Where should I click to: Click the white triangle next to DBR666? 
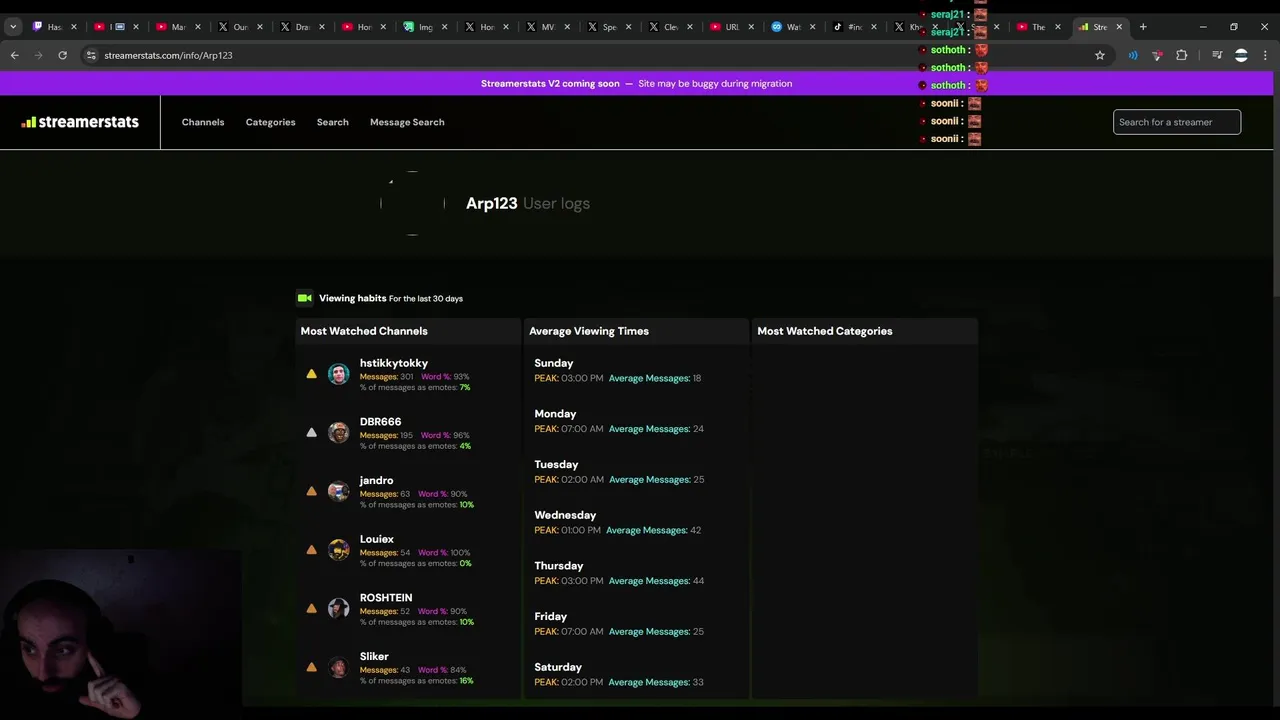(311, 432)
